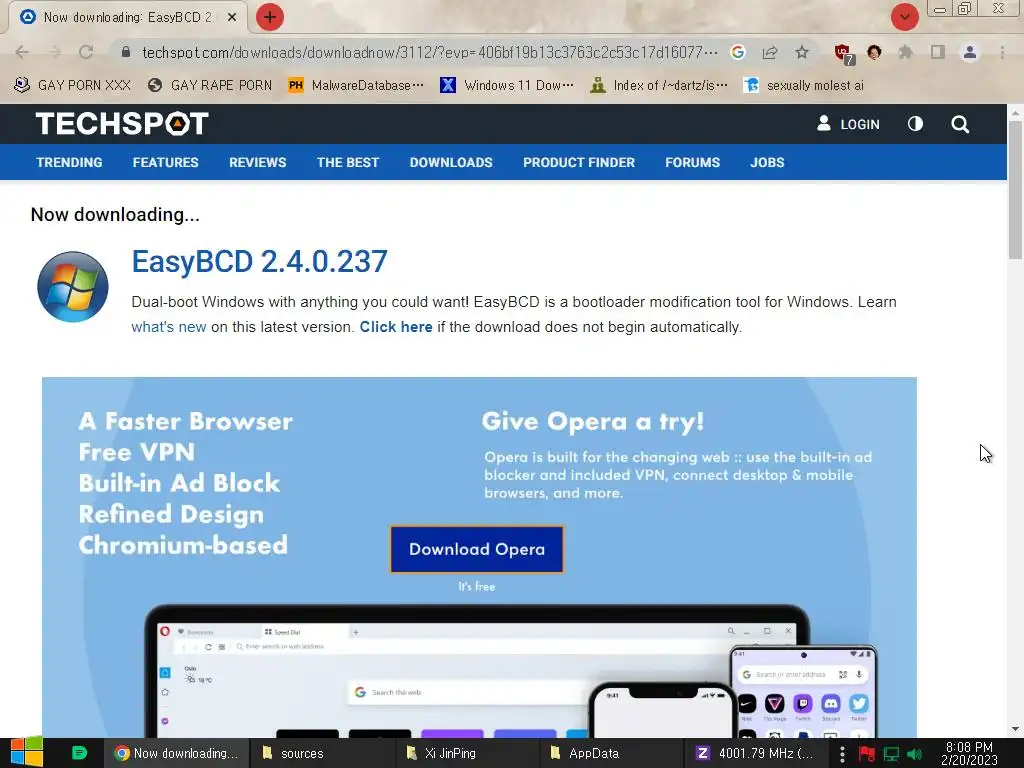Open the round avatar extension icon

coord(874,52)
